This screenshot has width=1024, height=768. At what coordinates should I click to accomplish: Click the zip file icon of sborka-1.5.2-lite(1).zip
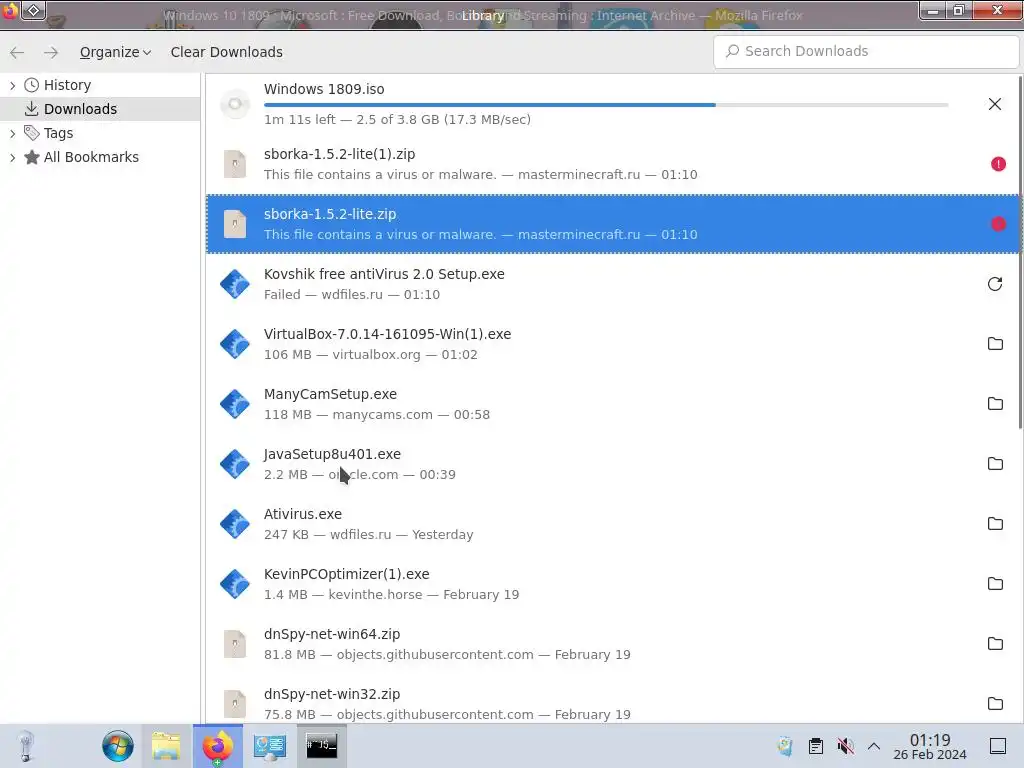pos(235,164)
